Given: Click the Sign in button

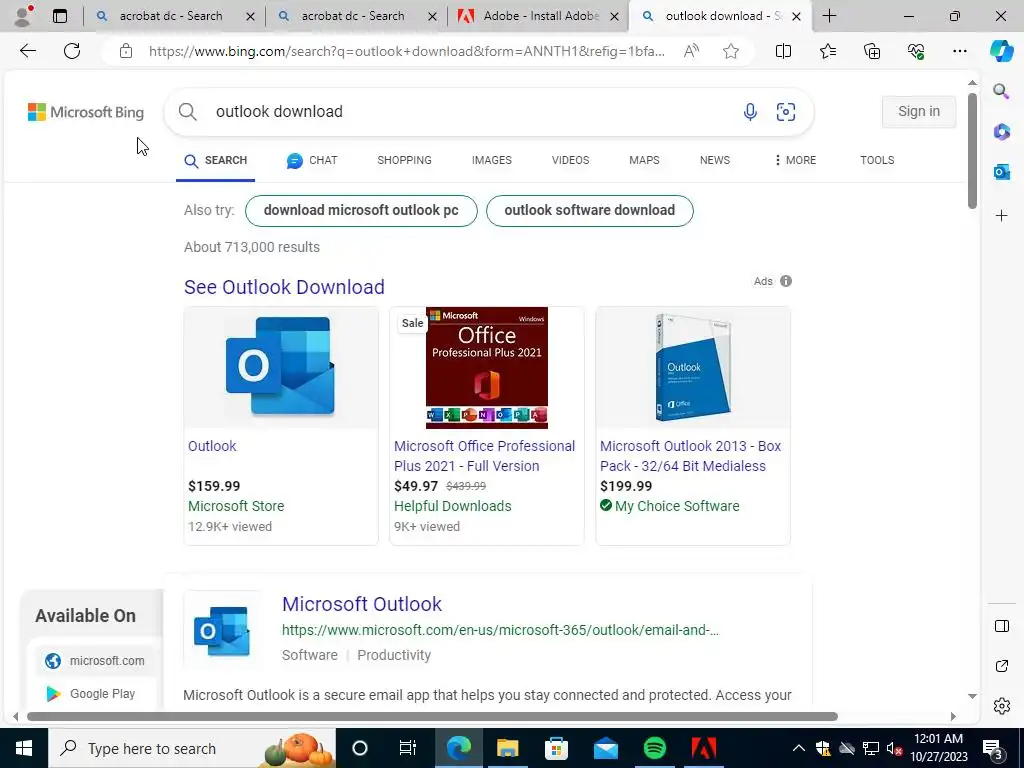Looking at the screenshot, I should click(919, 112).
